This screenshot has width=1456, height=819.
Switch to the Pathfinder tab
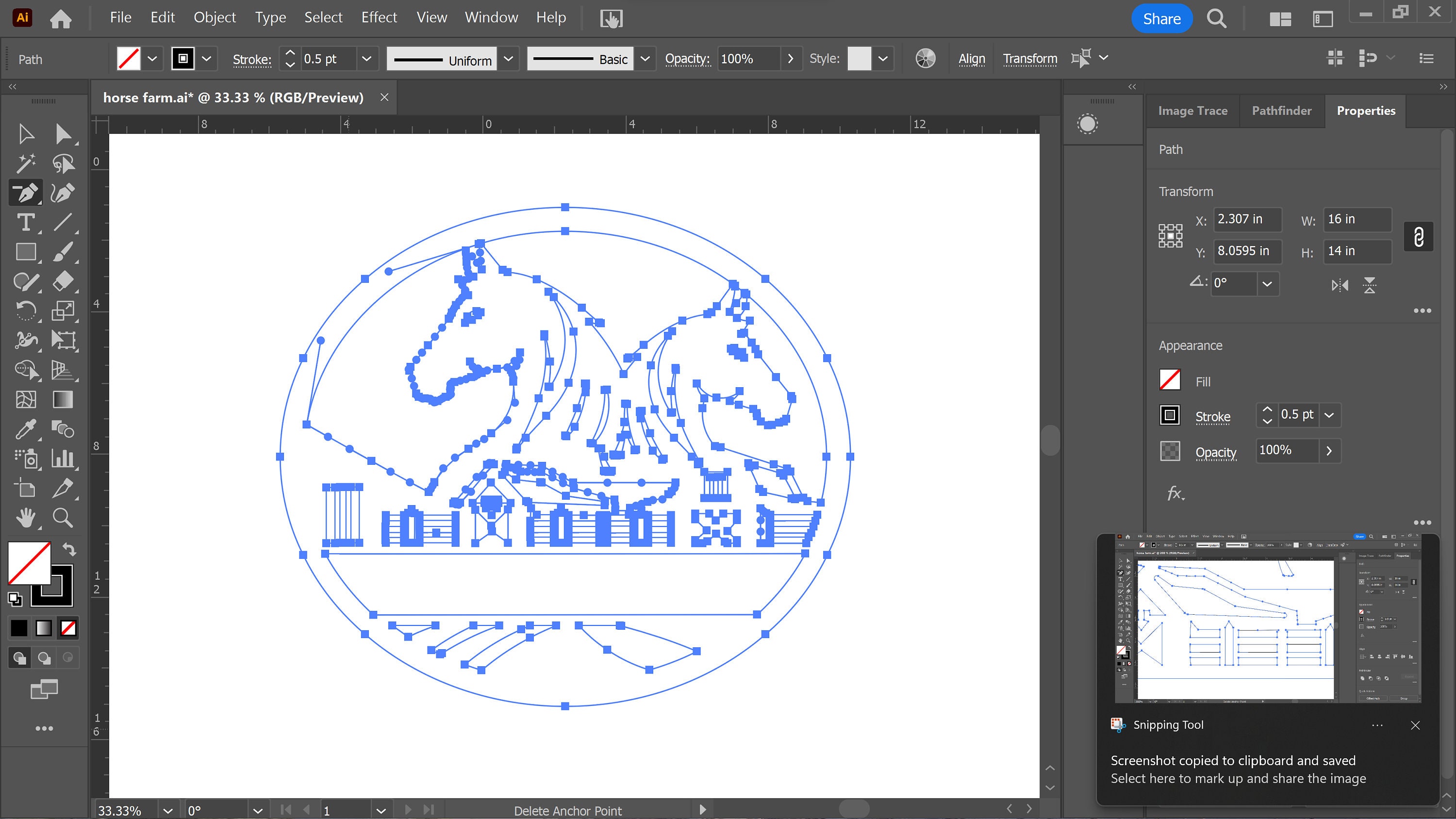1281,110
